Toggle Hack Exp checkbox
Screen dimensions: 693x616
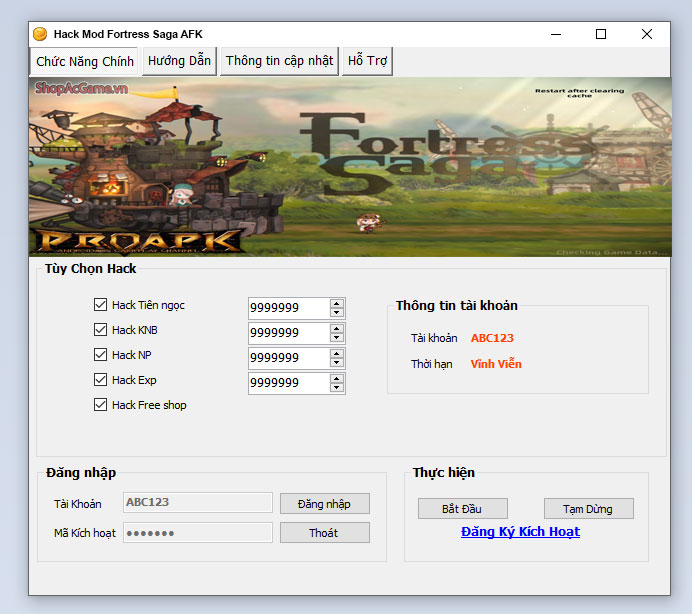tap(100, 380)
